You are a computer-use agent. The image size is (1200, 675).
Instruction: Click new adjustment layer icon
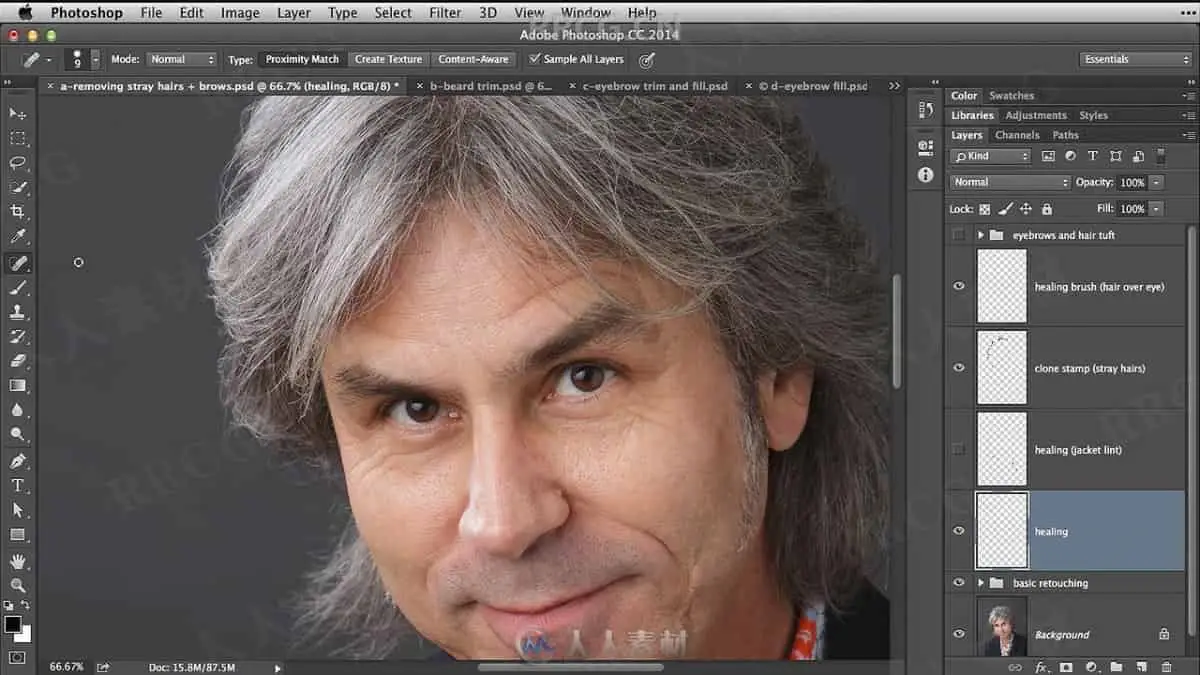pyautogui.click(x=1091, y=667)
